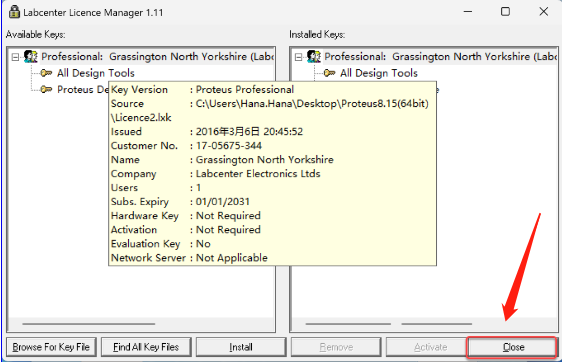Click the Activation value Not Required

click(x=228, y=229)
